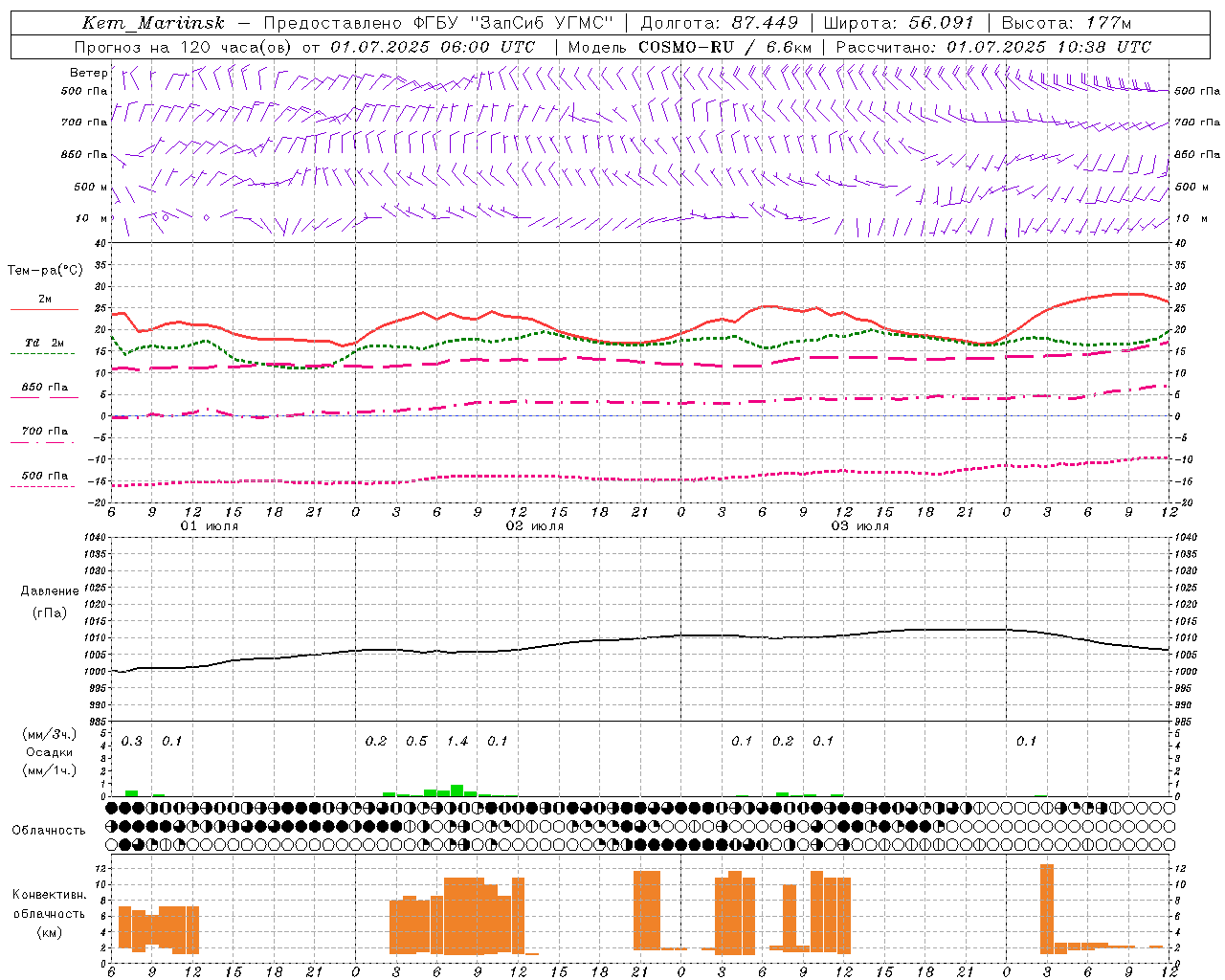
Task: Click the 'Ветер' wind panel label
Action: (x=88, y=73)
